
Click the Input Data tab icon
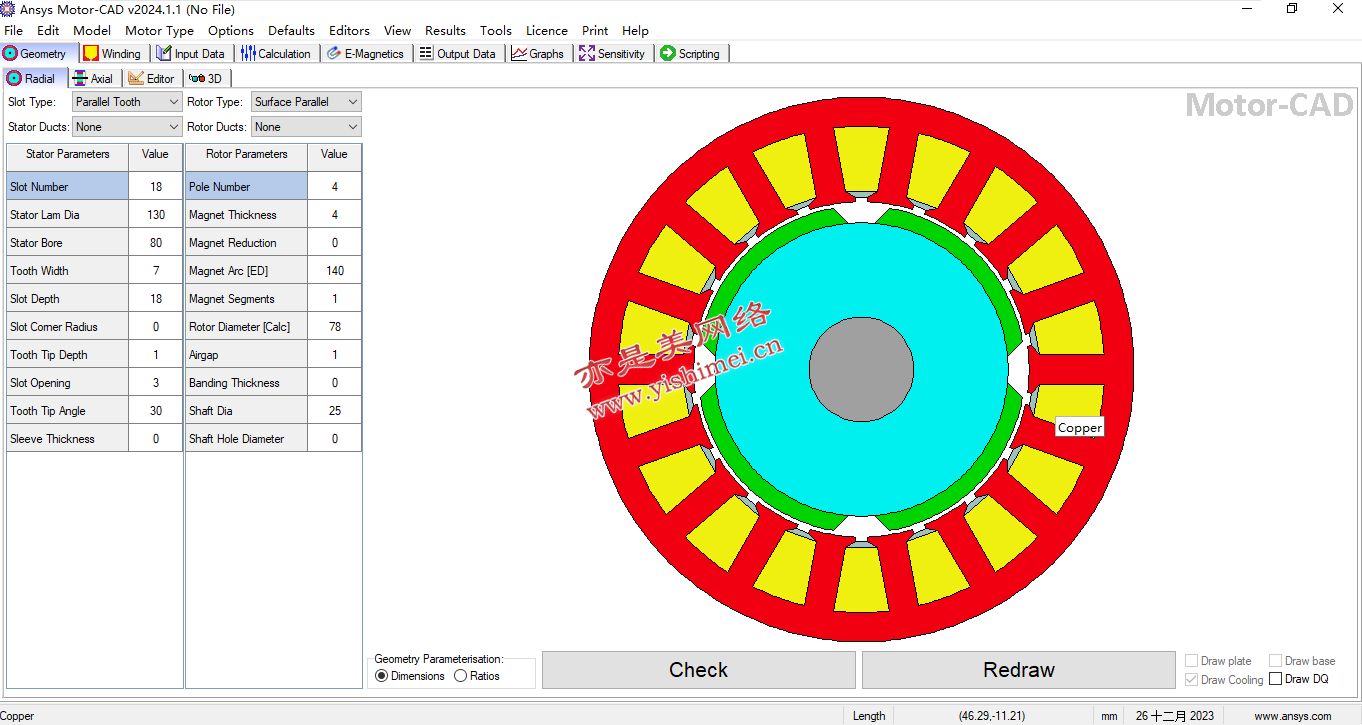tap(164, 53)
